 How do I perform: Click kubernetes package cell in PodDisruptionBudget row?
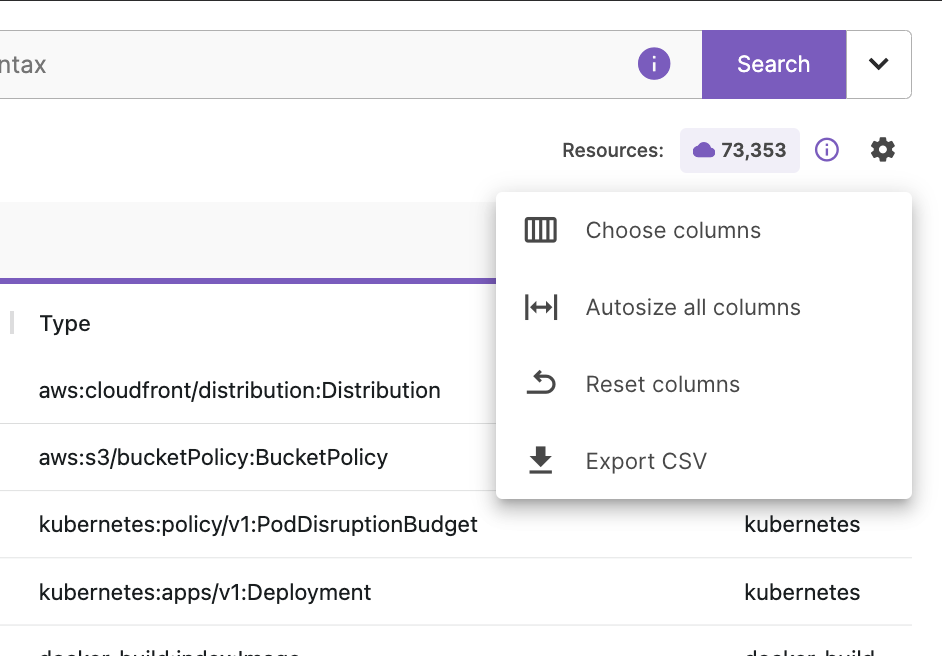pyautogui.click(x=802, y=525)
